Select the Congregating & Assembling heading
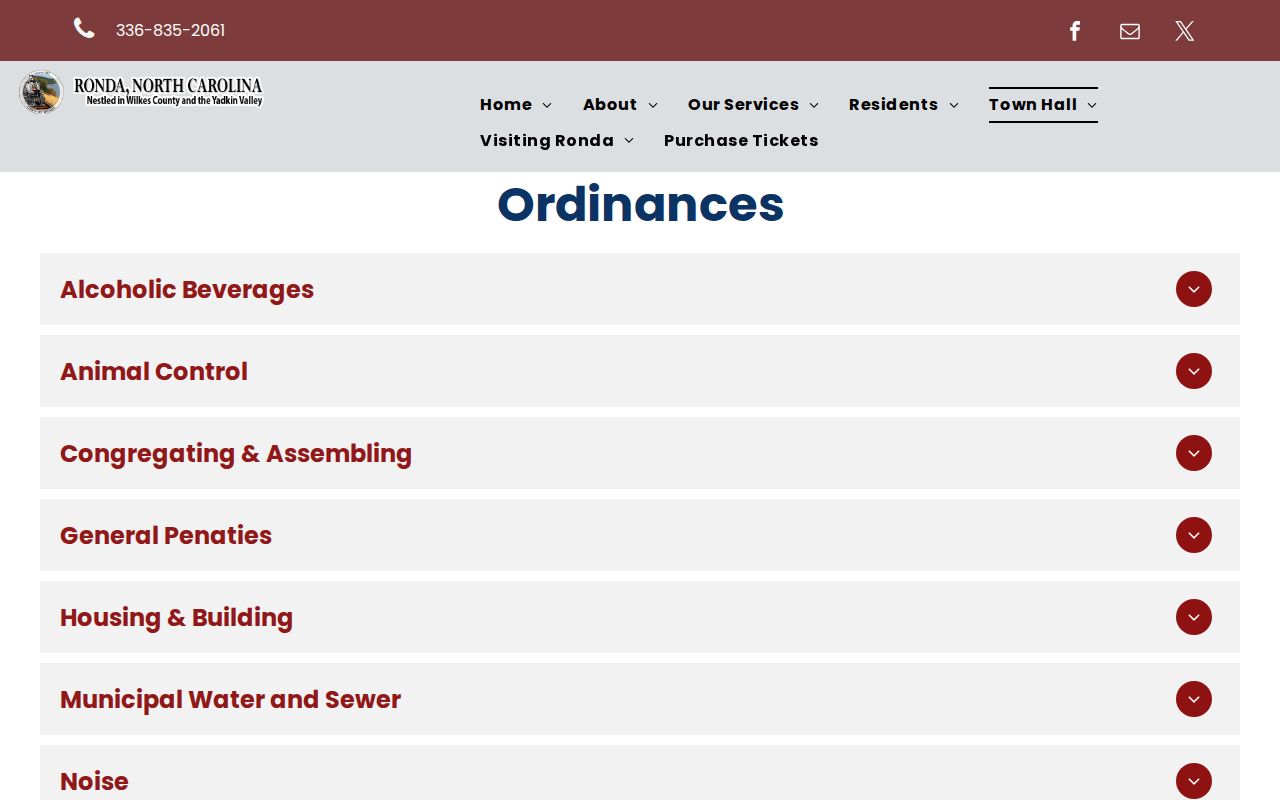 coord(236,453)
